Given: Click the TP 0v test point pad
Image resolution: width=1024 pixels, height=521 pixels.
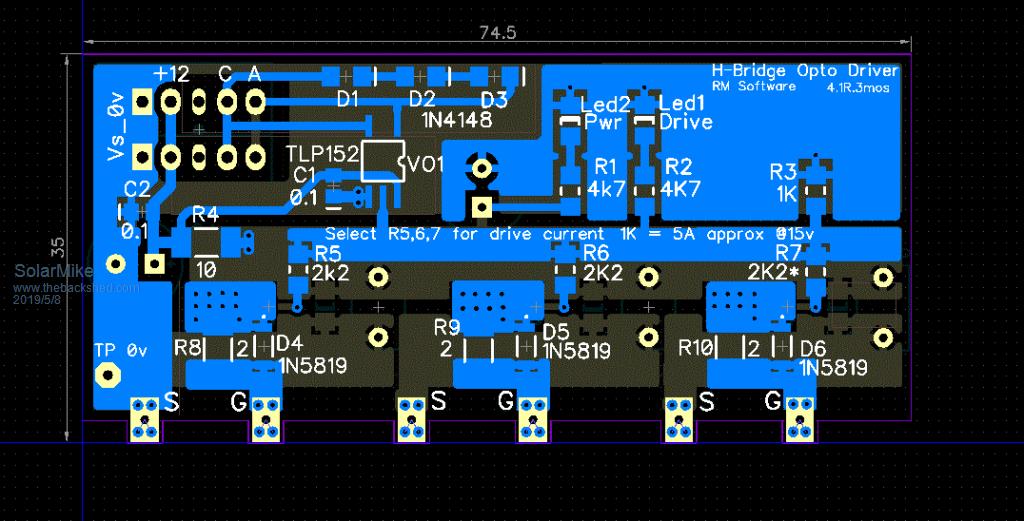Looking at the screenshot, I should point(104,375).
